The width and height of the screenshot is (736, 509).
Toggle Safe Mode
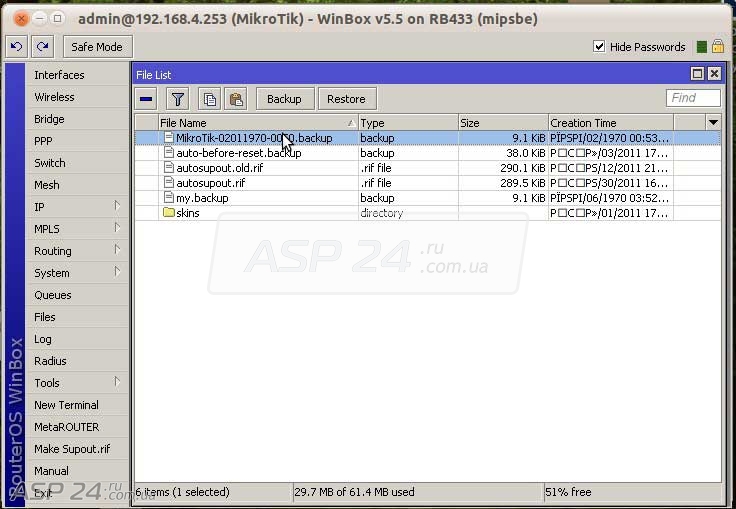coord(98,46)
